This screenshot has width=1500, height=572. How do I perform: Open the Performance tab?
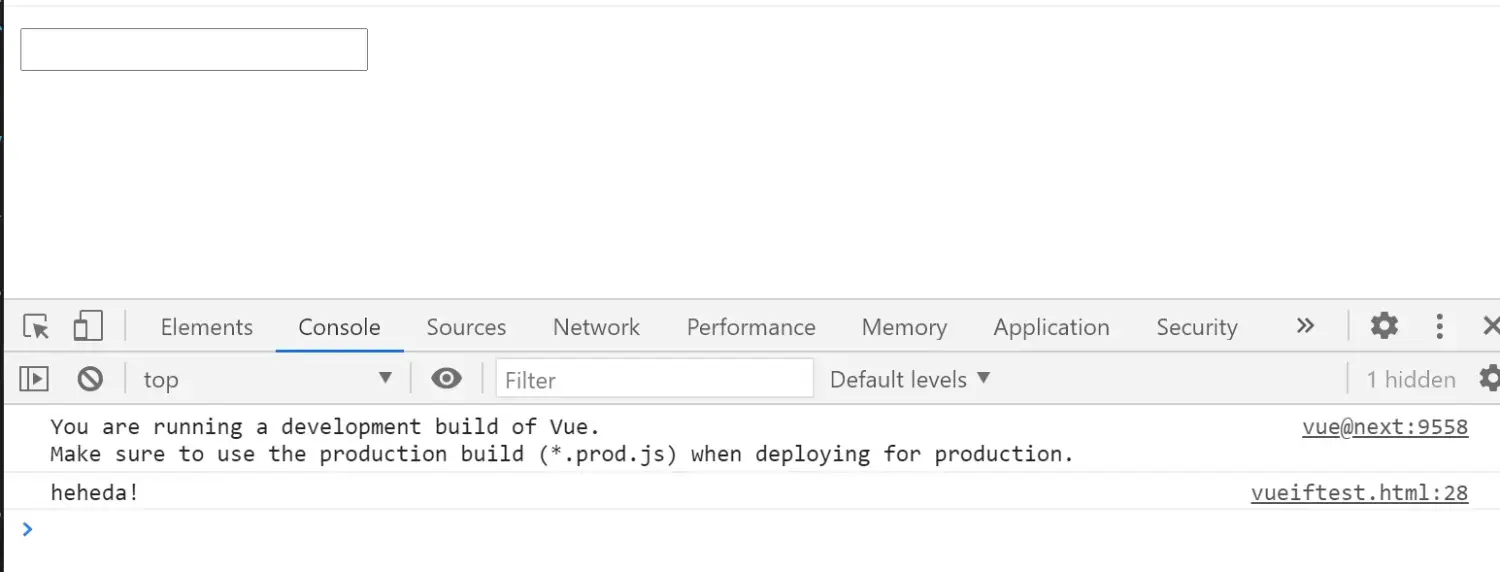[751, 327]
